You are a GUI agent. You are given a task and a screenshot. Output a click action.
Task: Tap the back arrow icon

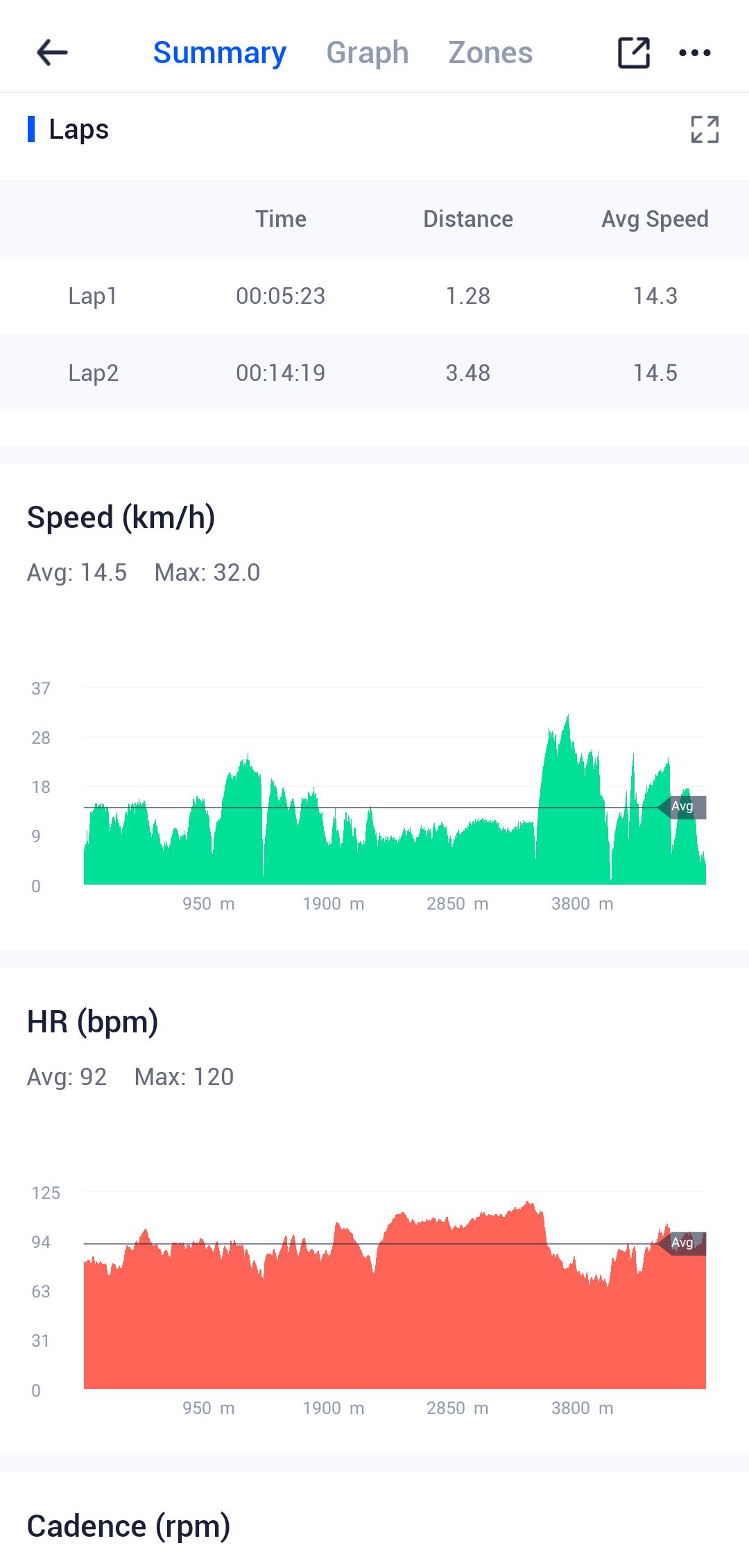(x=52, y=53)
